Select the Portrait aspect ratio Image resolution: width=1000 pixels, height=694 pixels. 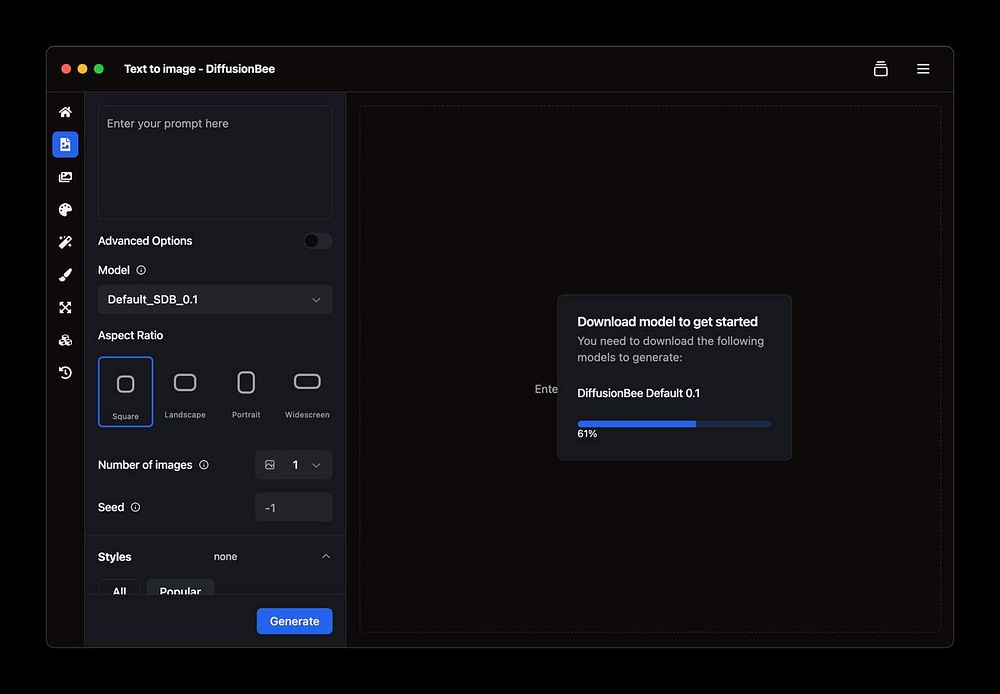pos(246,392)
